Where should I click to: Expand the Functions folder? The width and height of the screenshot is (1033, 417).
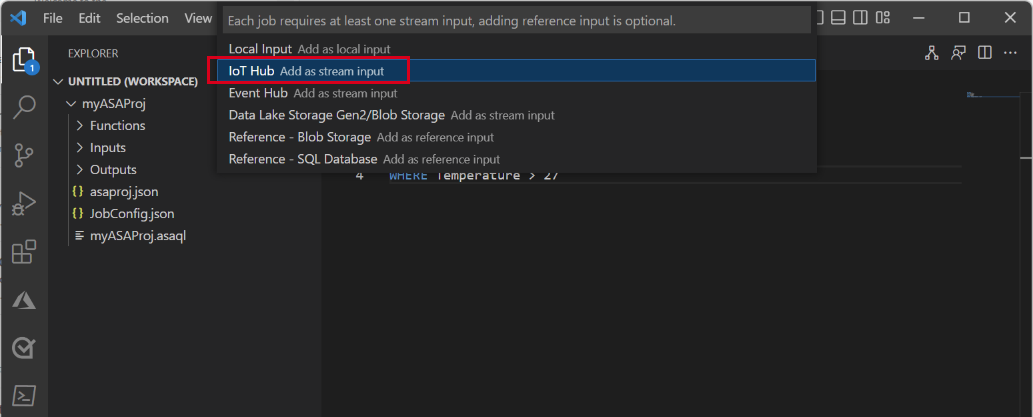117,126
